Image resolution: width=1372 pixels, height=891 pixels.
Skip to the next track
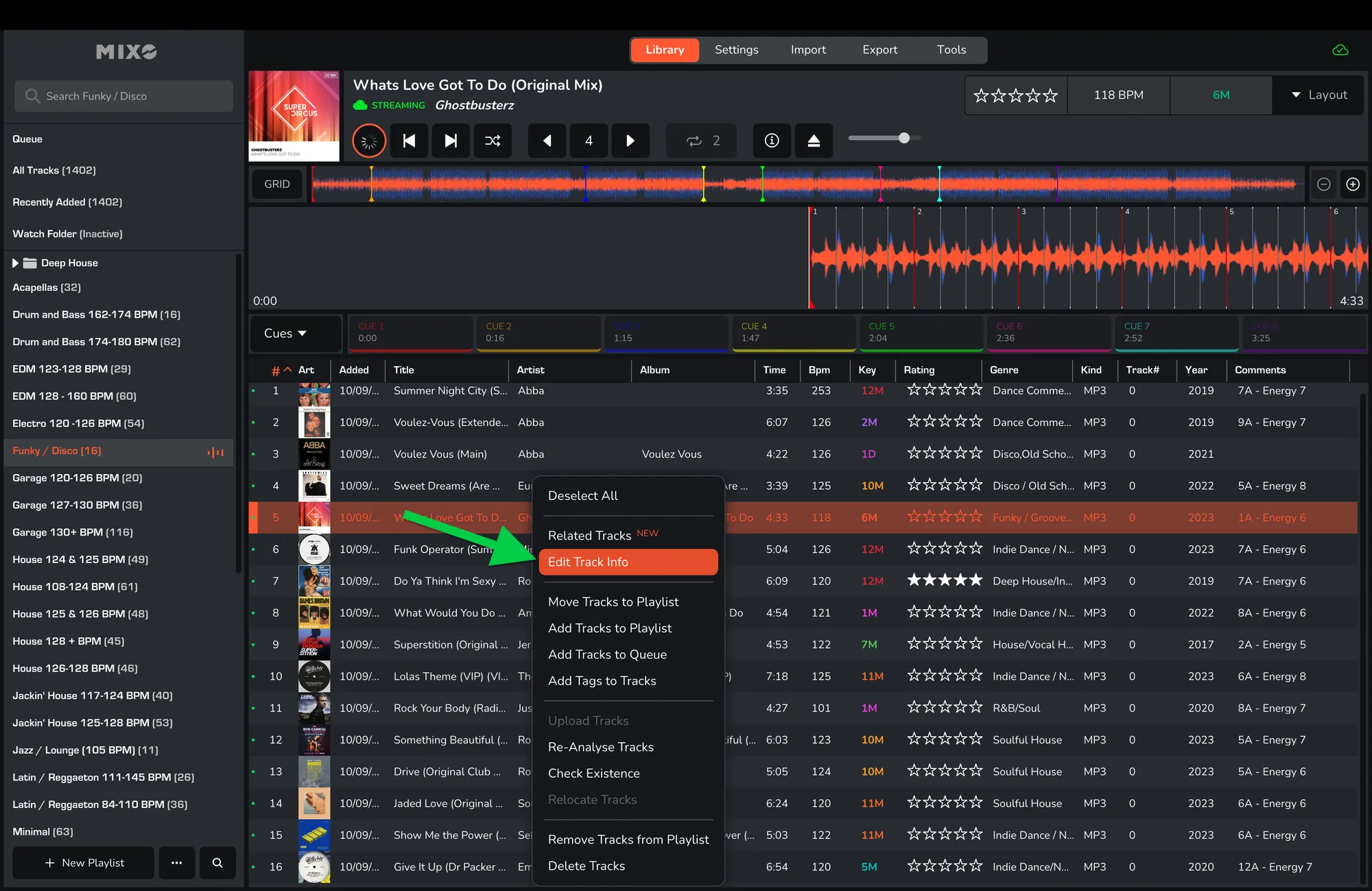point(451,141)
